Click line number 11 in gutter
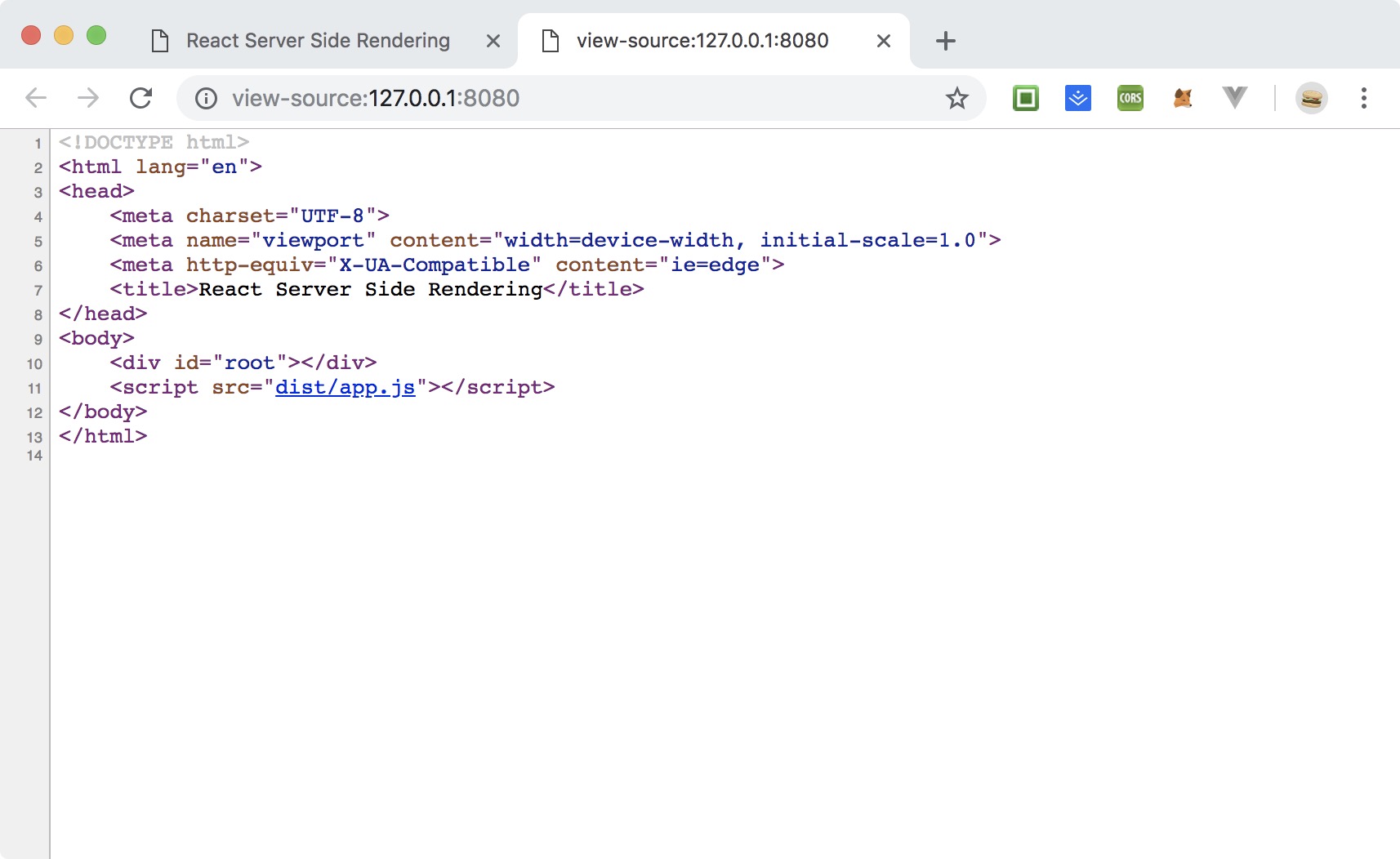The image size is (1400, 859). tap(34, 389)
